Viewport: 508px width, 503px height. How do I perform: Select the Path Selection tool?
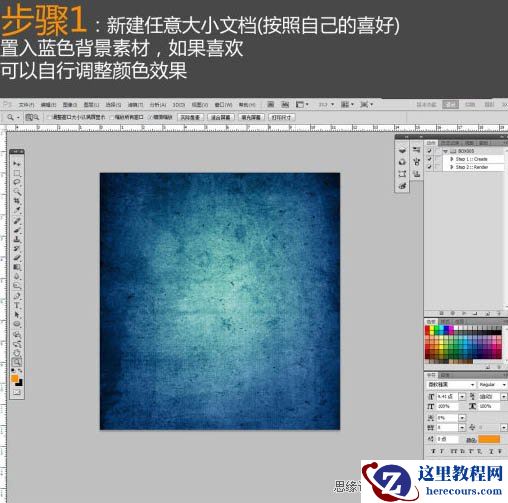click(17, 315)
